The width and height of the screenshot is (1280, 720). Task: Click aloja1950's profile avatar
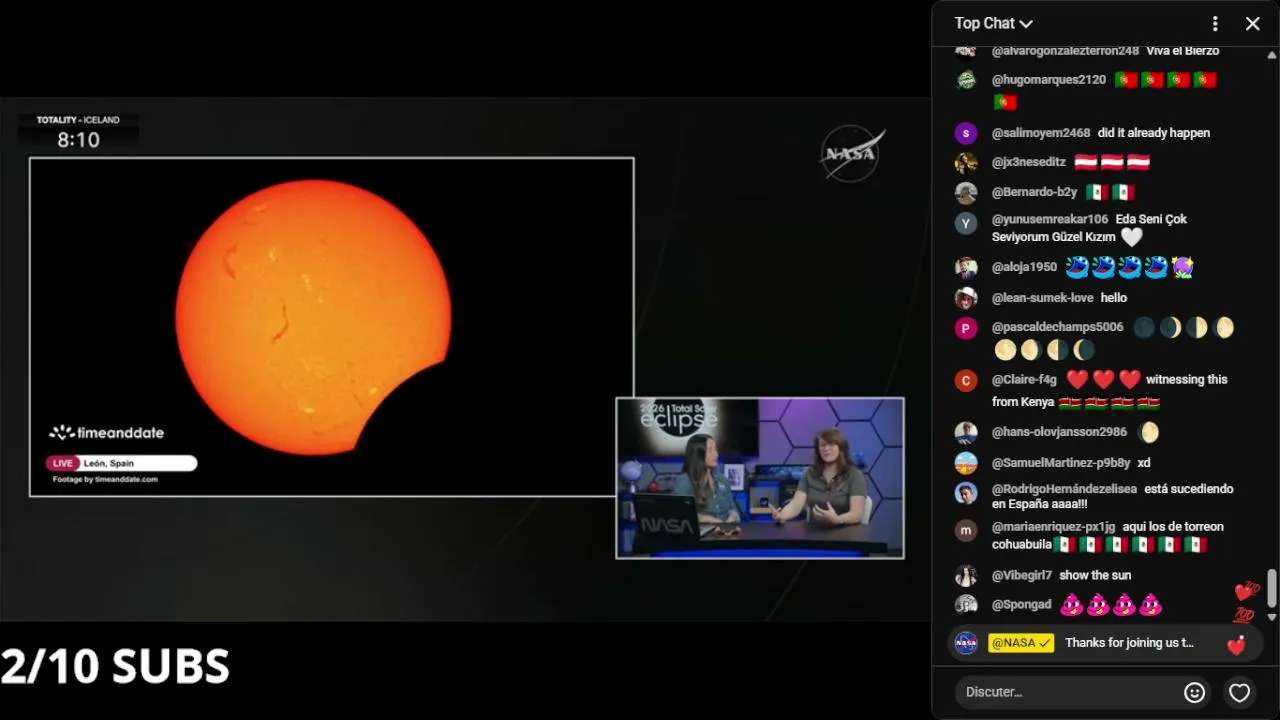click(966, 267)
